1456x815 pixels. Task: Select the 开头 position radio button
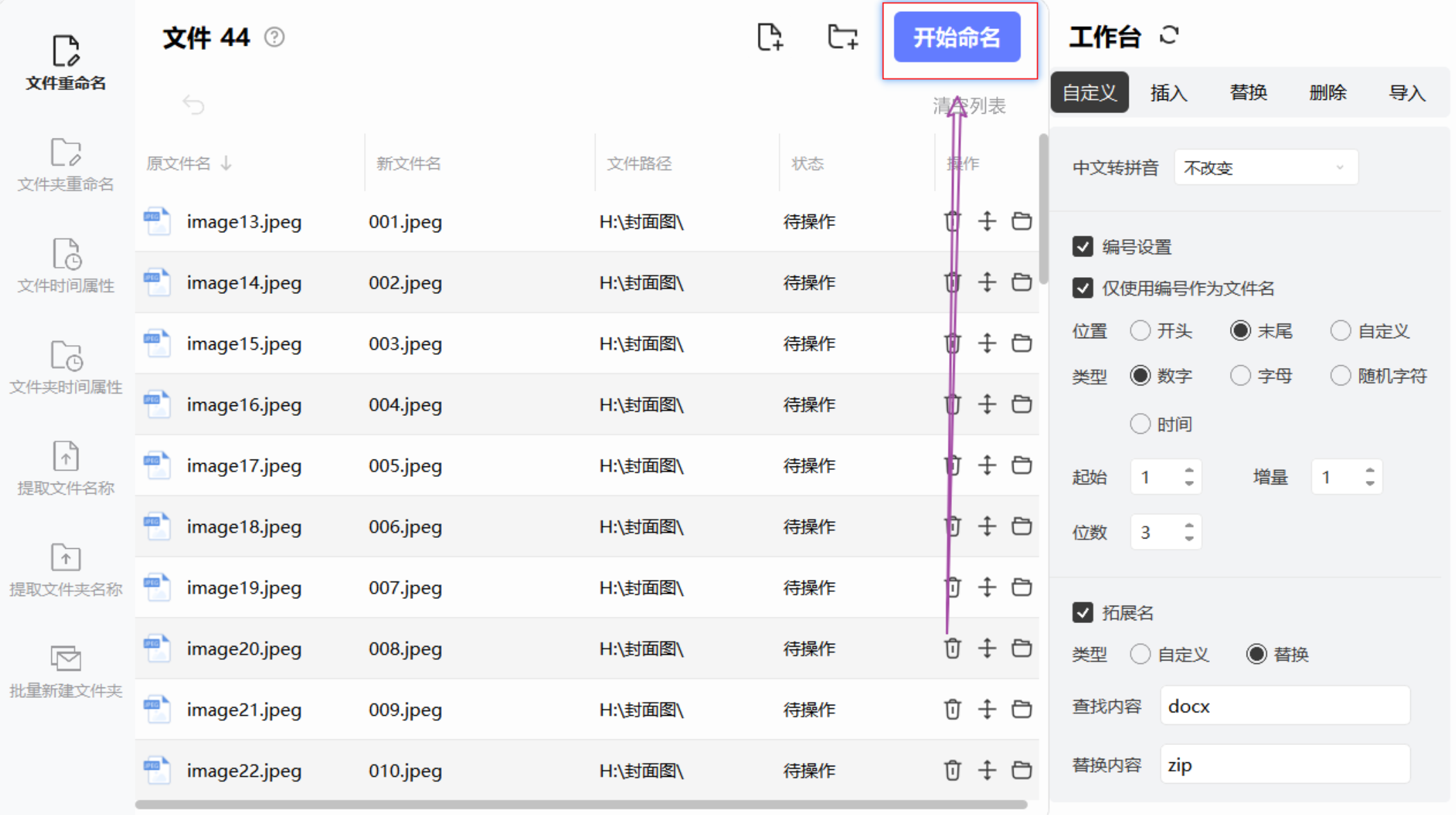[1140, 331]
